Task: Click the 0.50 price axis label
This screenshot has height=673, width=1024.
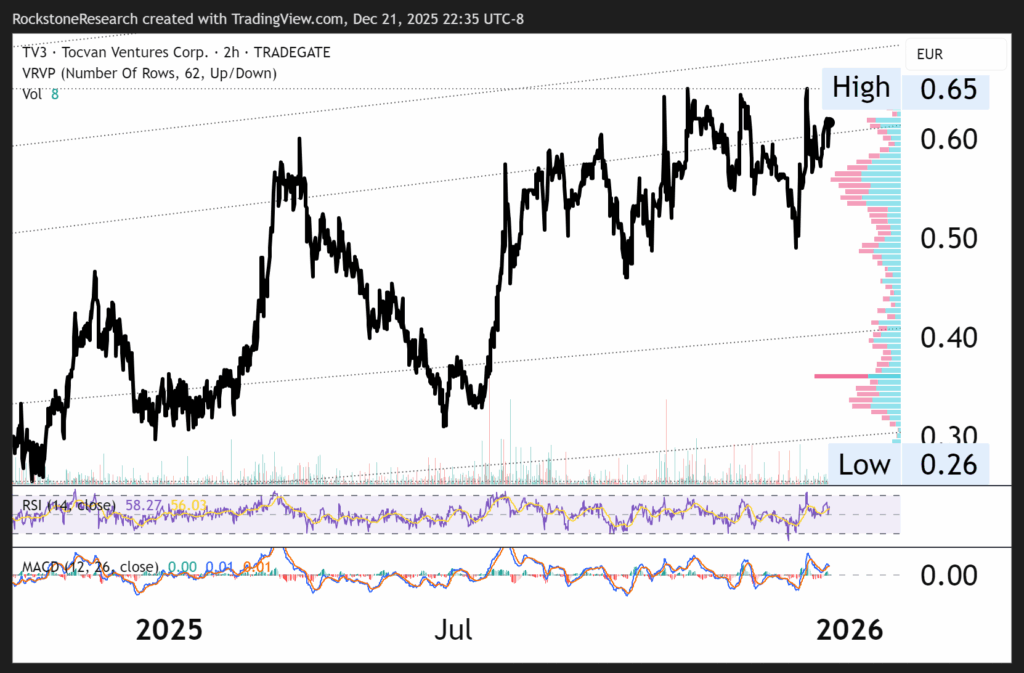Action: click(945, 238)
